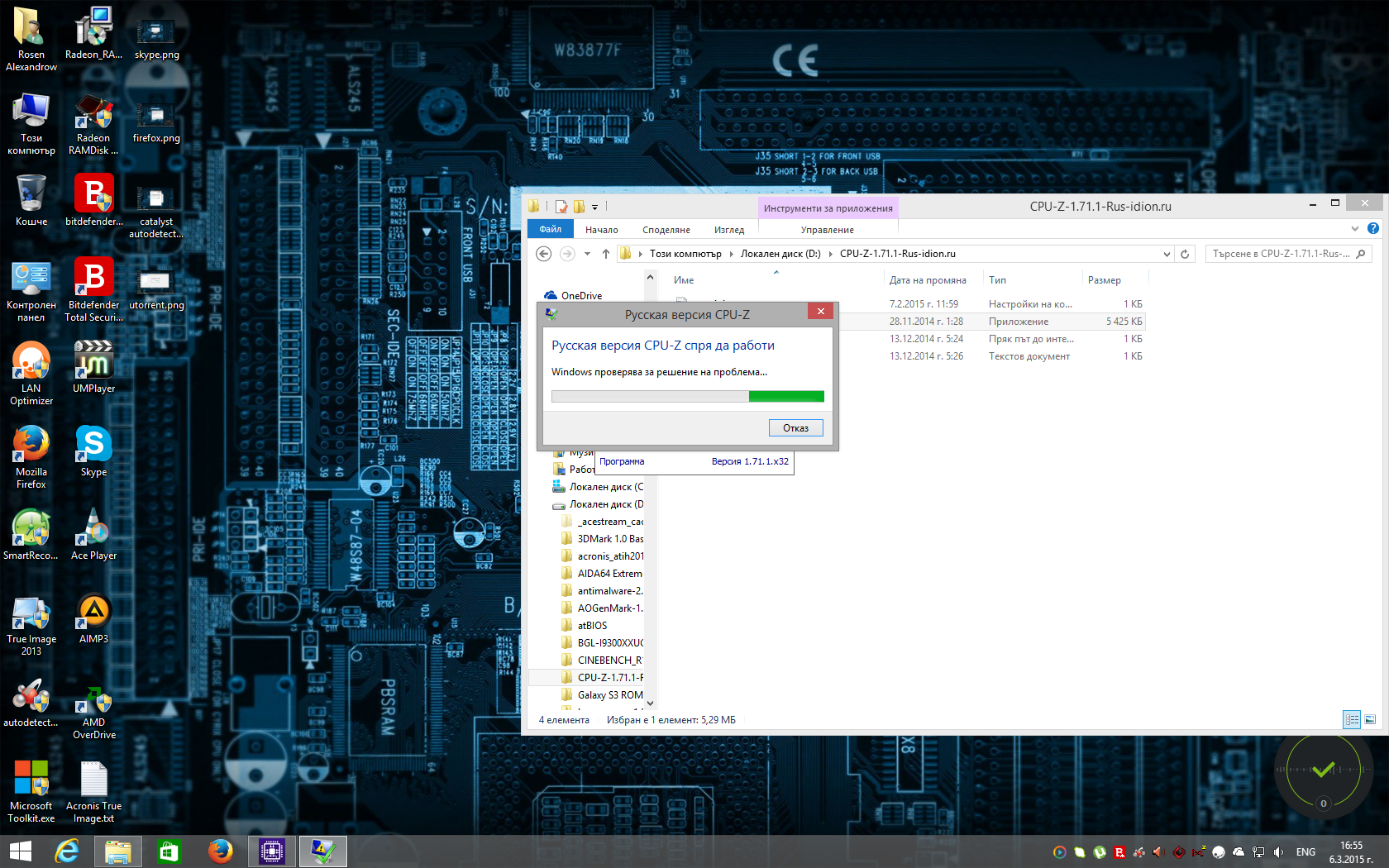Screen dimensions: 1389x868
Task: Open the Файл ribbon tab
Action: click(x=550, y=230)
